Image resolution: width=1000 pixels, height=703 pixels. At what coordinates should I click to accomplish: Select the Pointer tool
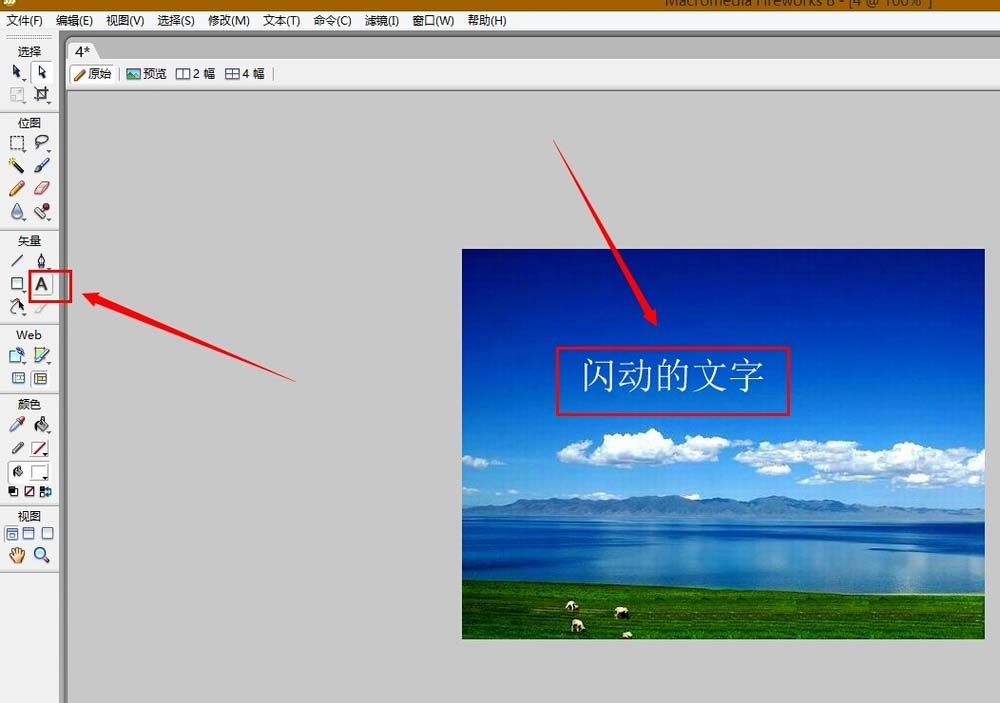coord(17,71)
